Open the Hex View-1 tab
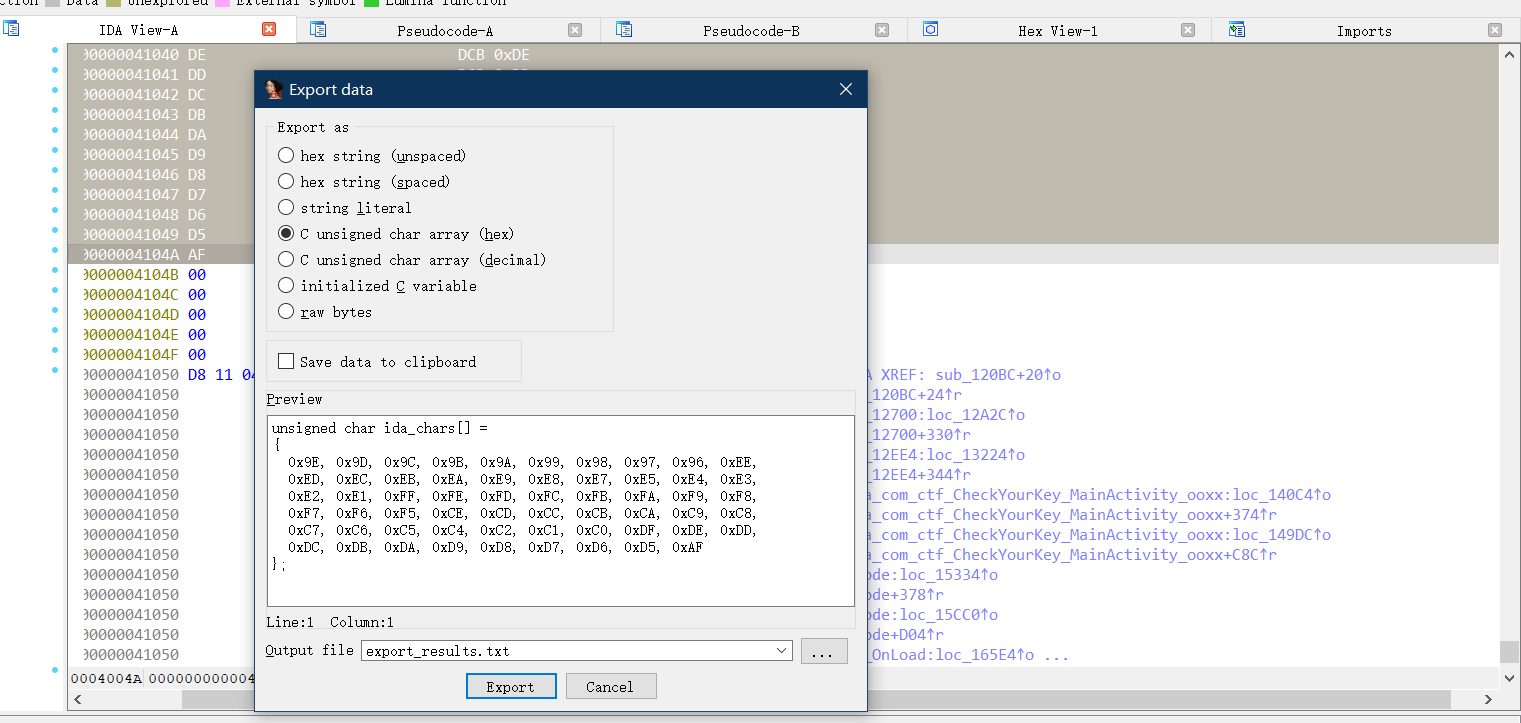 [x=1058, y=31]
